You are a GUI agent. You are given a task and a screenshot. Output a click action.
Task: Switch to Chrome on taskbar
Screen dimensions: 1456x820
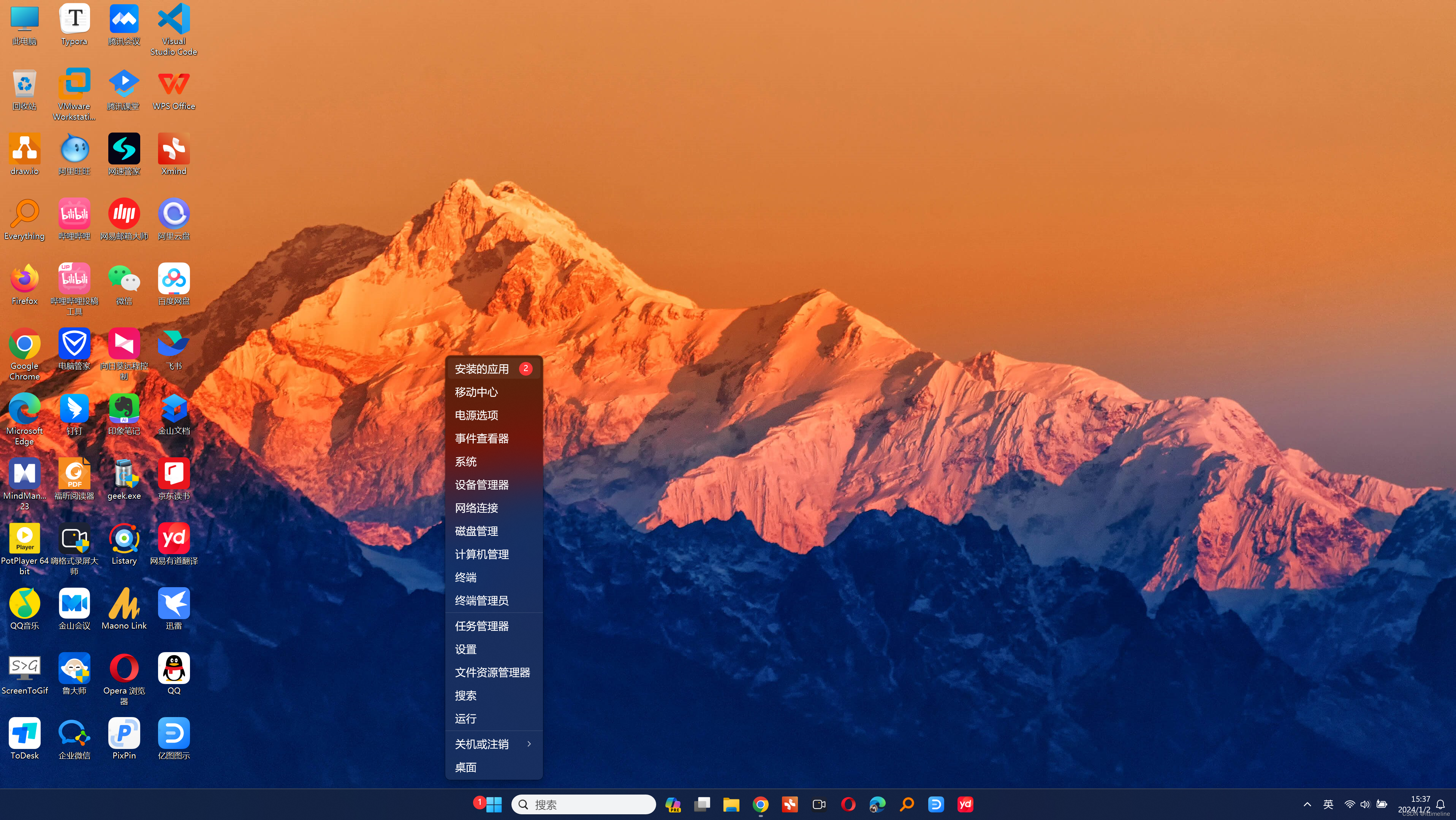pyautogui.click(x=761, y=804)
